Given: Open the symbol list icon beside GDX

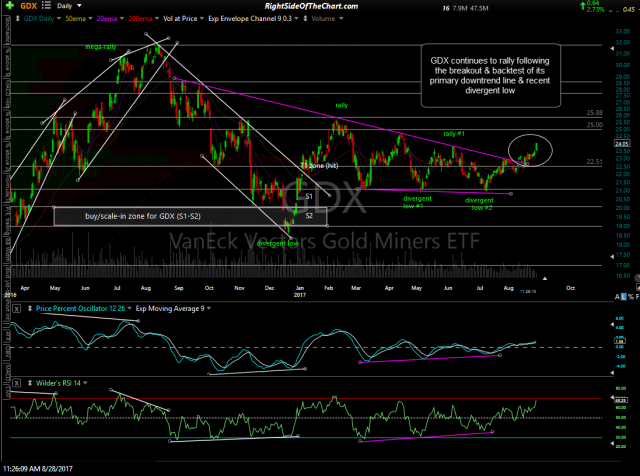Looking at the screenshot, I should click(x=46, y=6).
